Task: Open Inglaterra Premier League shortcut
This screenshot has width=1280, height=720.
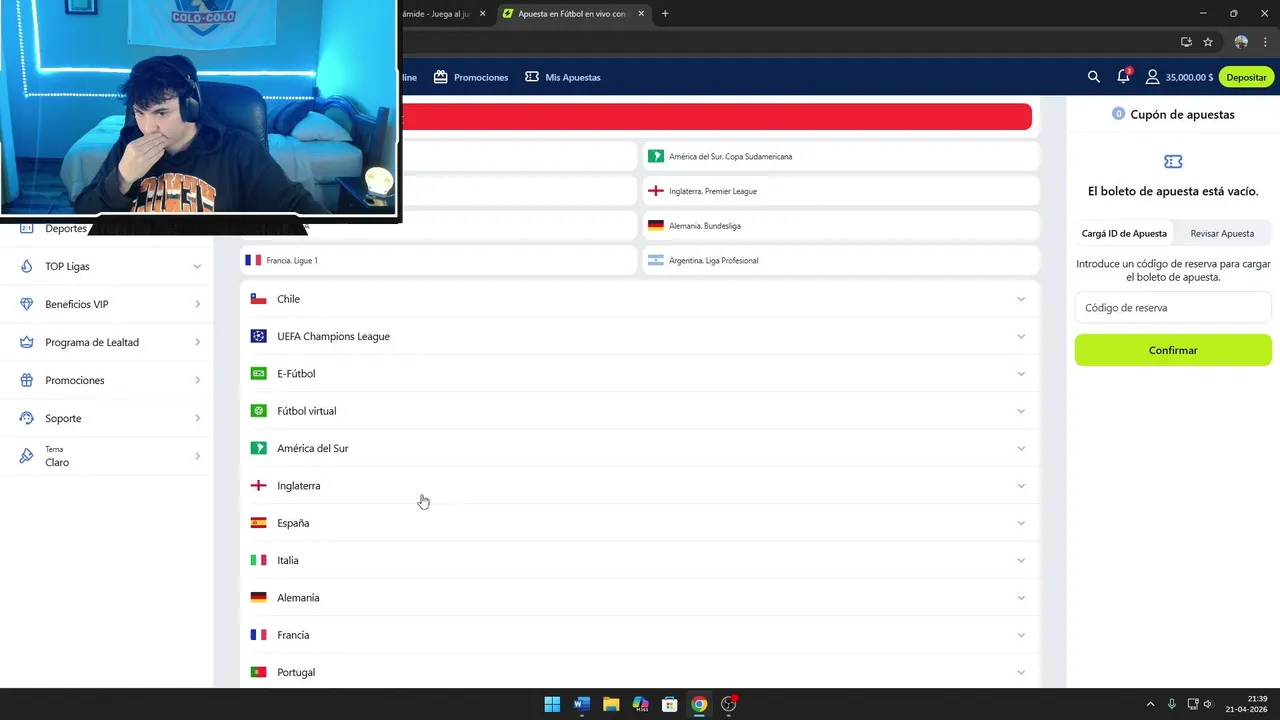Action: pos(841,191)
